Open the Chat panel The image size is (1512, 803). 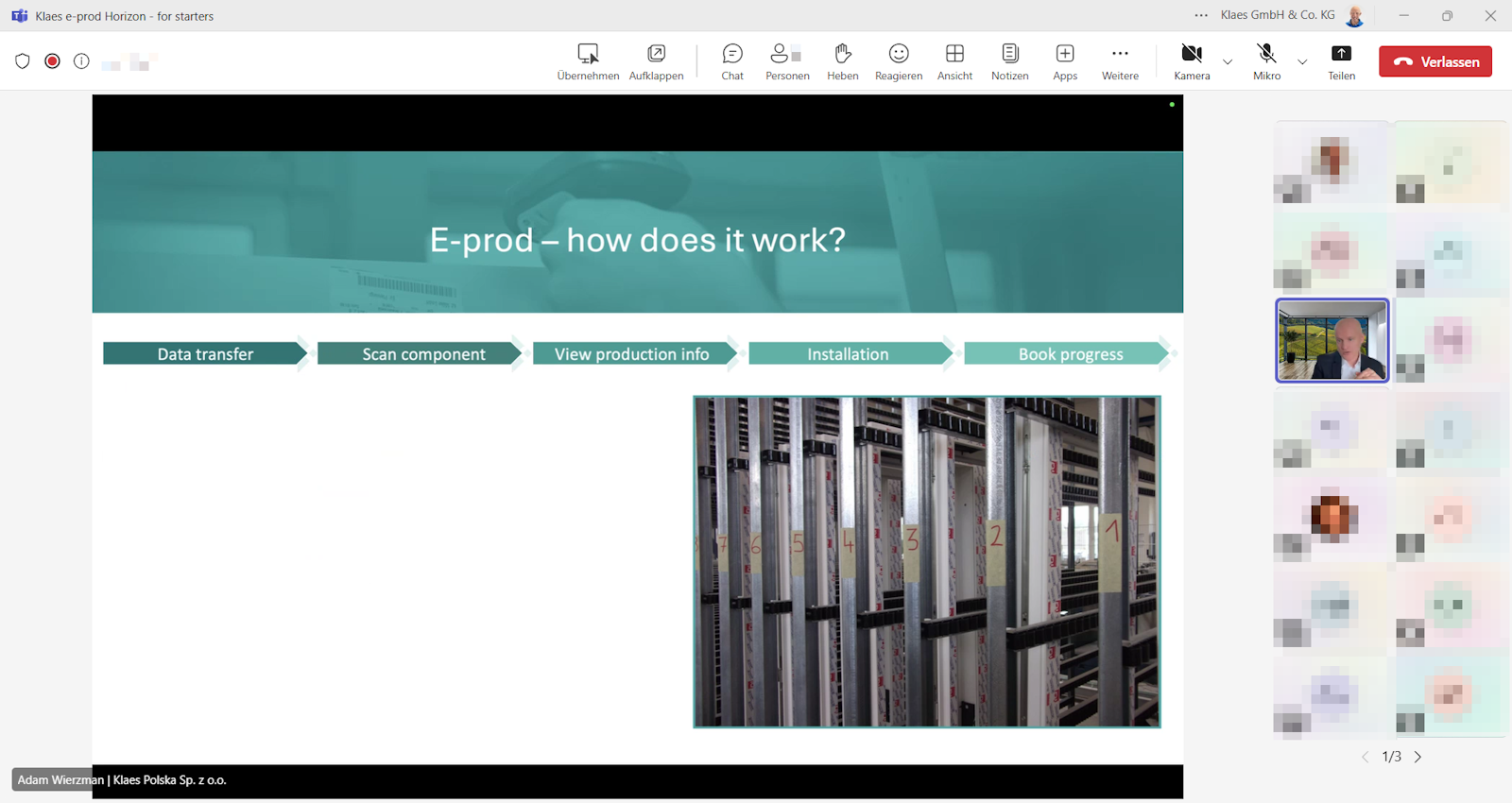(732, 61)
